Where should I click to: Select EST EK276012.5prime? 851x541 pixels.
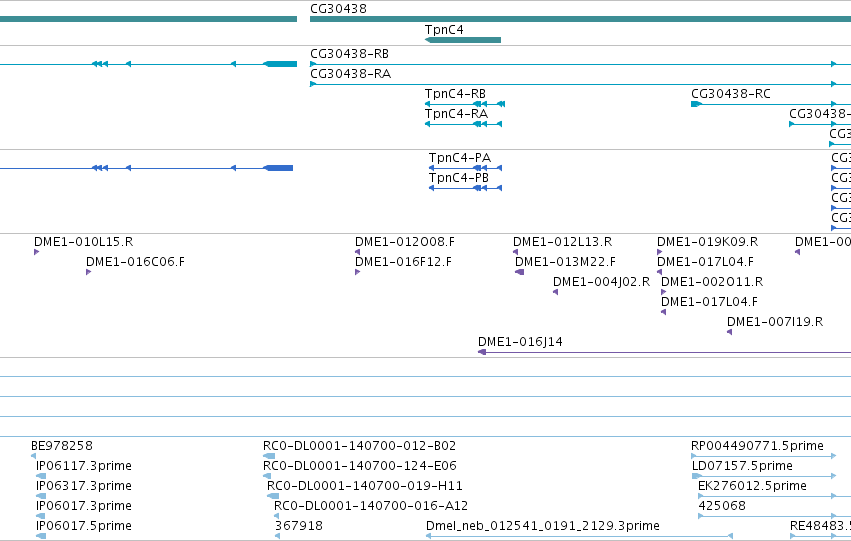752,486
